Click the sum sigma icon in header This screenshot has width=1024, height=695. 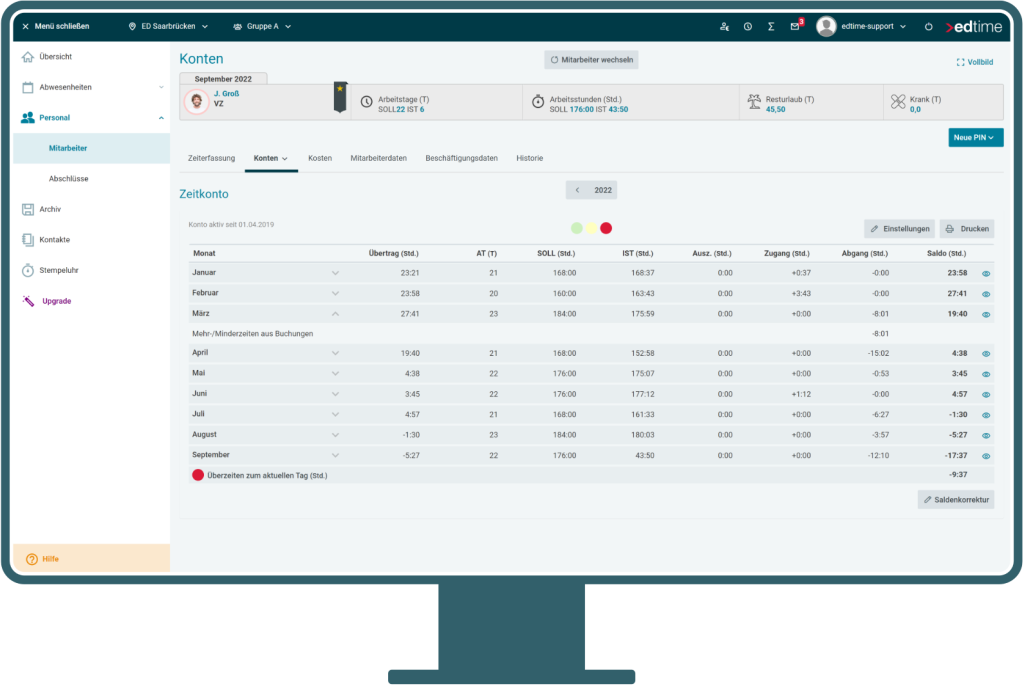coord(771,26)
